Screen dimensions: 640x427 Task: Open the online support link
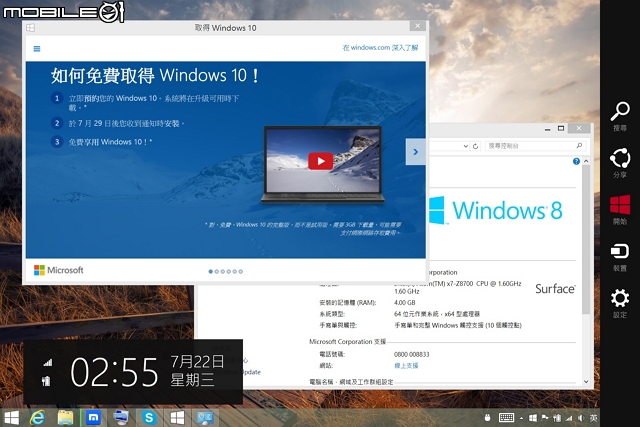pos(406,366)
